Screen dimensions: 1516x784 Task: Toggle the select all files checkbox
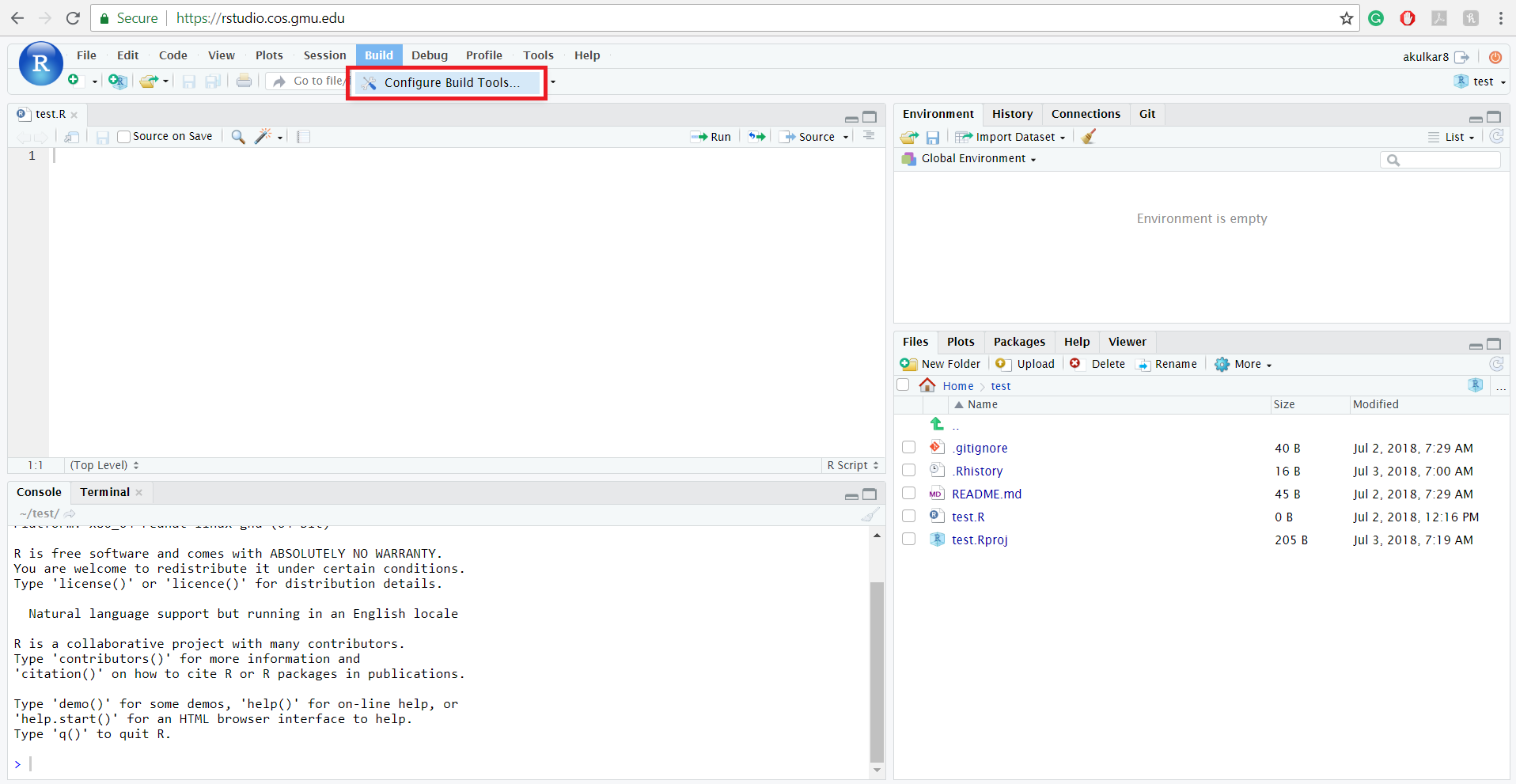coord(903,385)
